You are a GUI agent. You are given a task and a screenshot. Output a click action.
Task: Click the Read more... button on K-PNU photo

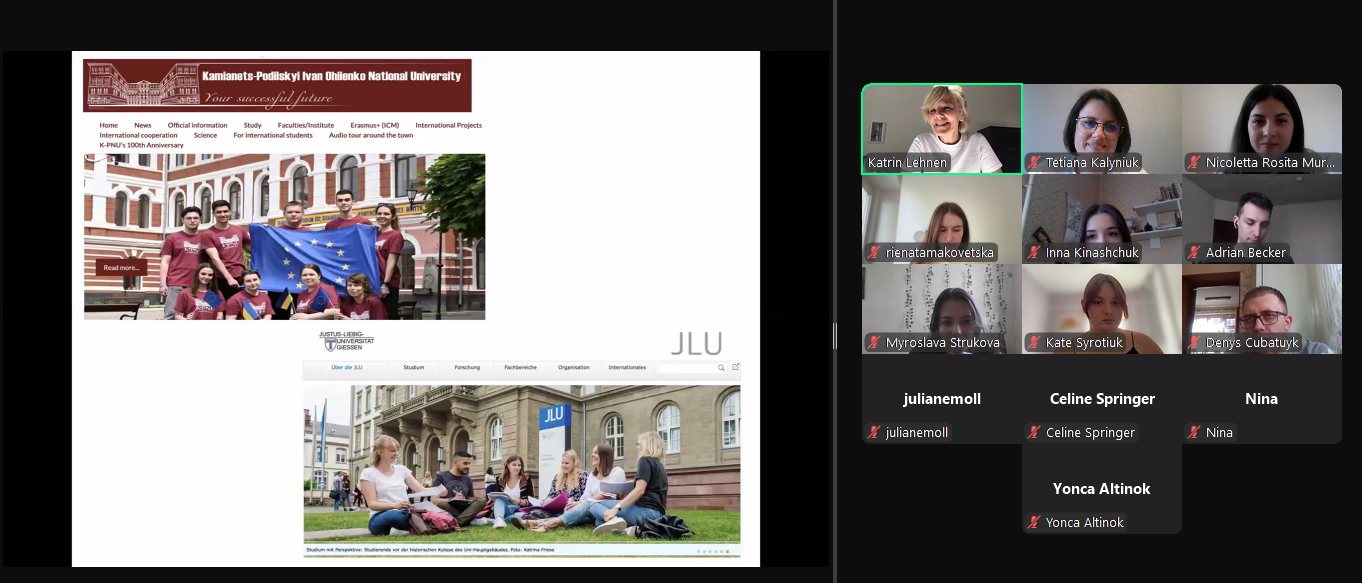coord(121,267)
